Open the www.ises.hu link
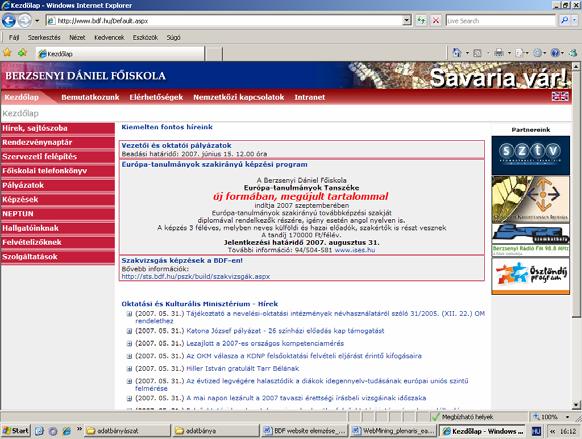This screenshot has width=582, height=439. (x=355, y=250)
